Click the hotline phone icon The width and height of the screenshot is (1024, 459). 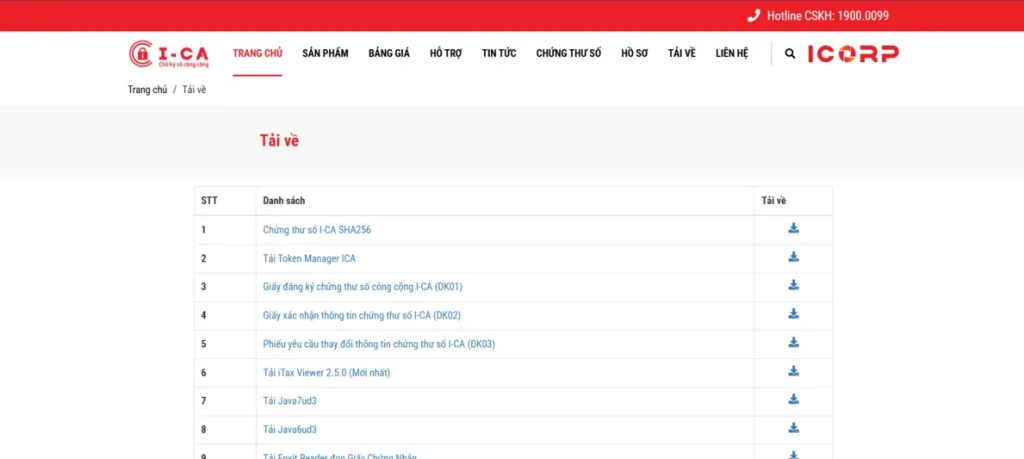pos(754,16)
